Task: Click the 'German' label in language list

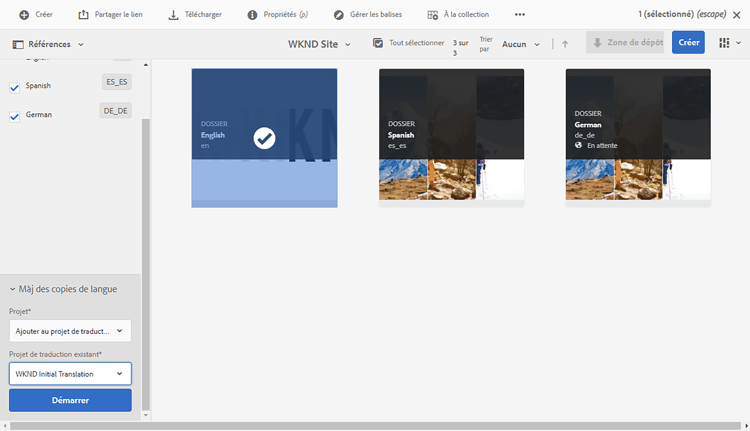Action: click(39, 115)
